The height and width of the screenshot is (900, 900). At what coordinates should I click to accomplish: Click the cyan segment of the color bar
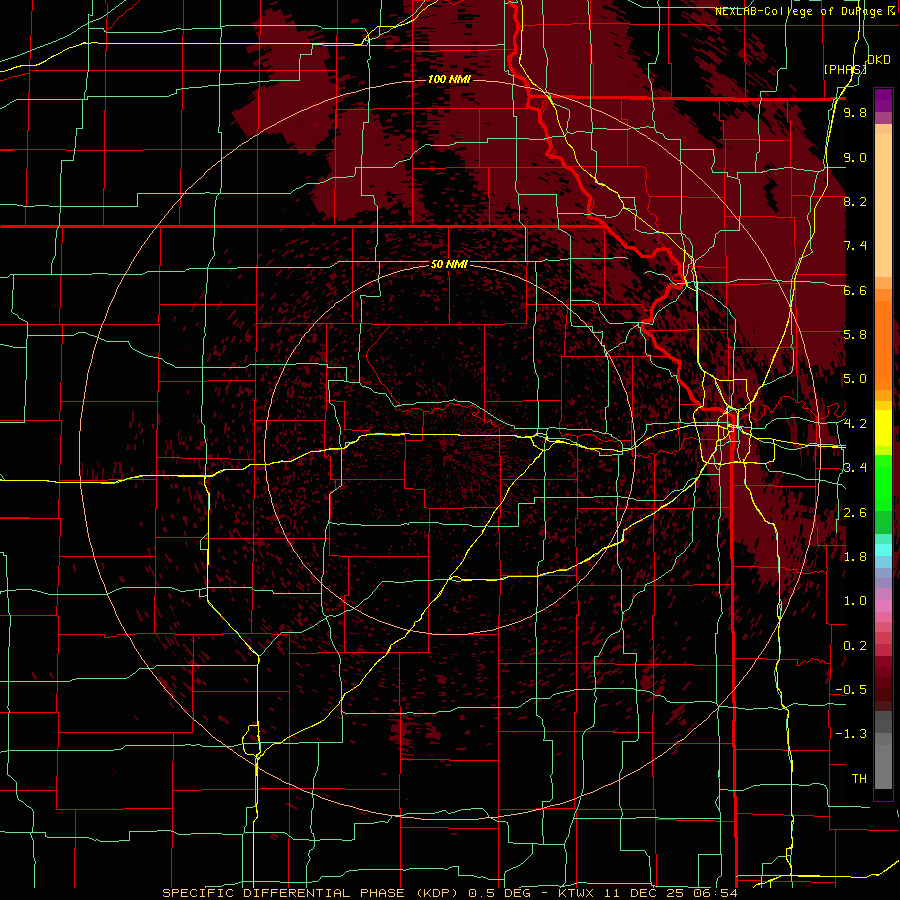click(x=883, y=550)
